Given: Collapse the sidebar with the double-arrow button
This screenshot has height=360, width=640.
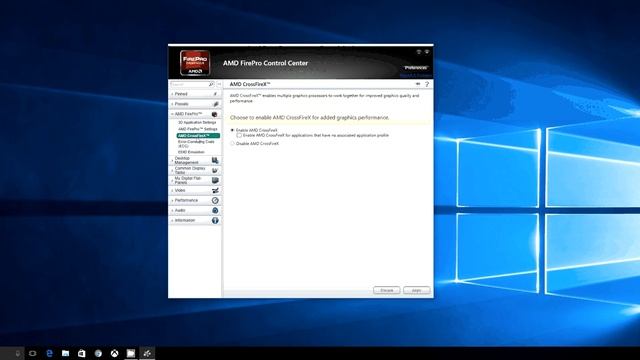Looking at the screenshot, I should click(219, 84).
